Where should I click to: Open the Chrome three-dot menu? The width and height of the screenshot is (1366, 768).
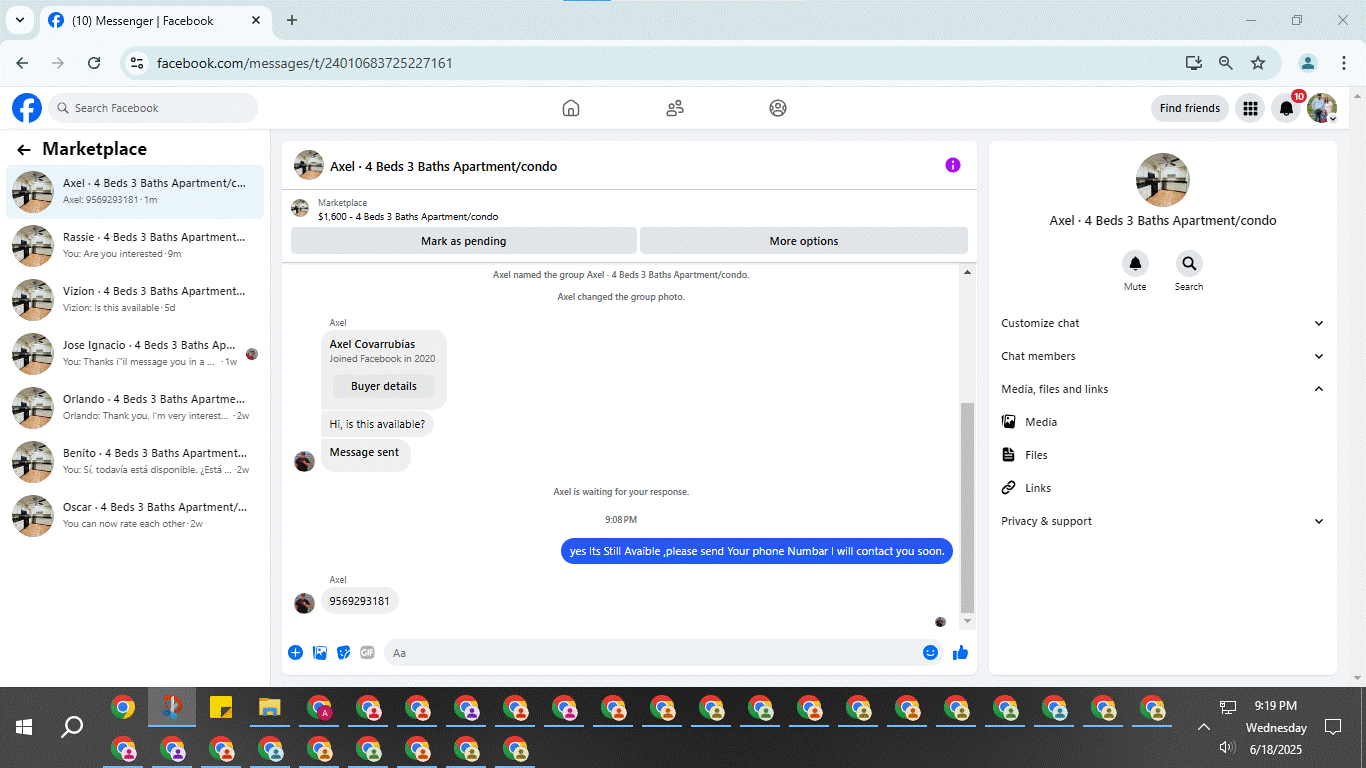tap(1342, 63)
